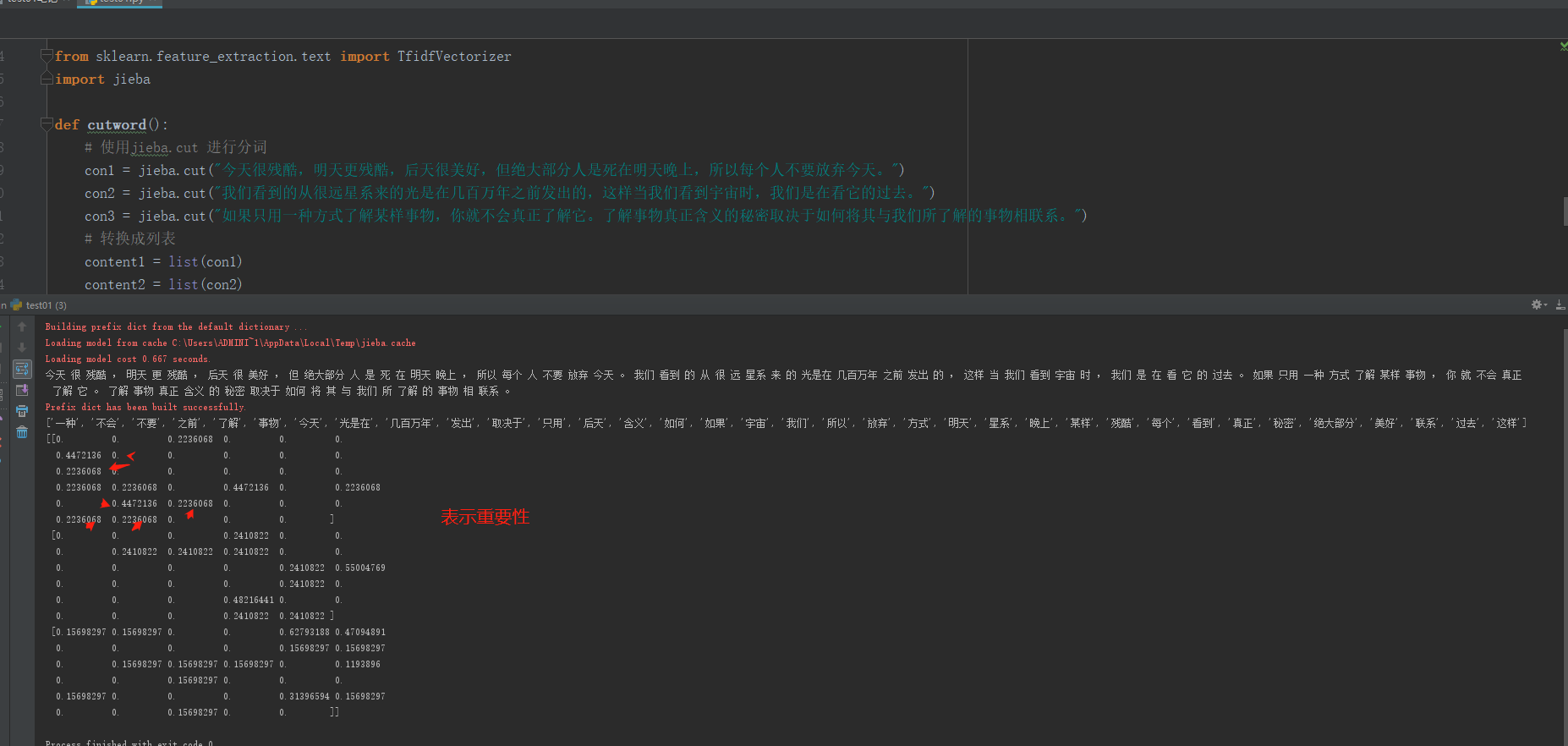Place cursor on con3 assignment line
1568x746 pixels.
586,216
